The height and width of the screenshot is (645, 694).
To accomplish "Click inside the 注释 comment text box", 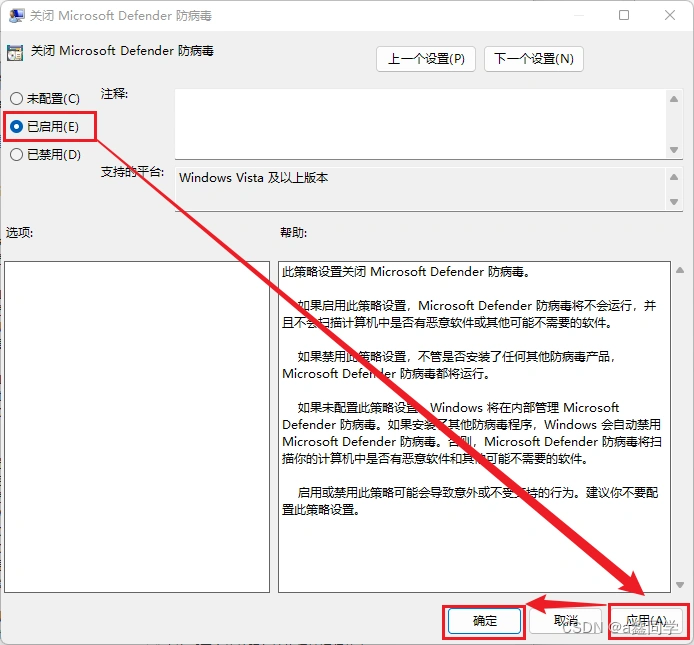I will tap(420, 122).
